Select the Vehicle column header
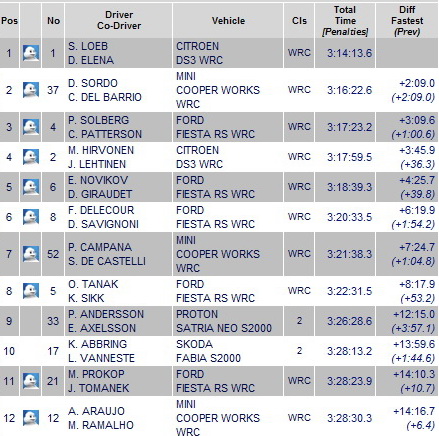 click(x=228, y=21)
